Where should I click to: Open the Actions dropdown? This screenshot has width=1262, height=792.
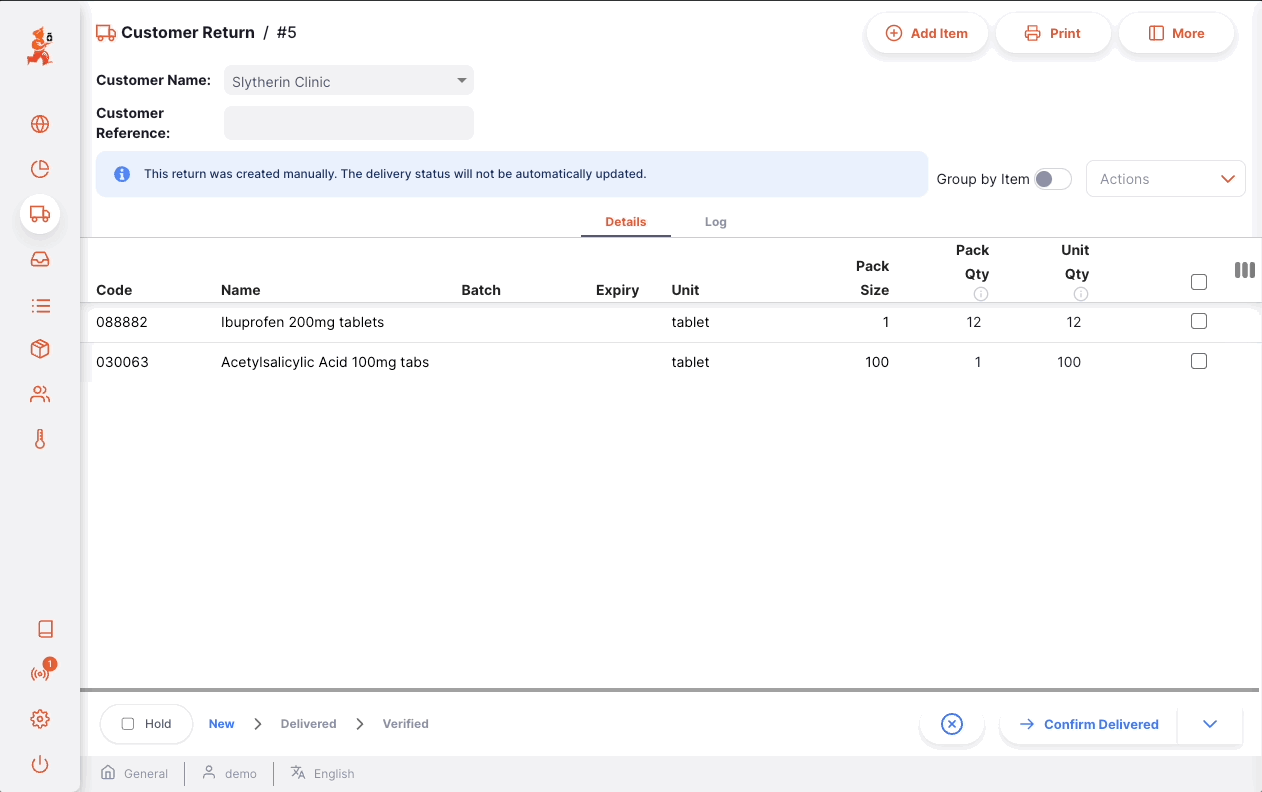coord(1166,179)
